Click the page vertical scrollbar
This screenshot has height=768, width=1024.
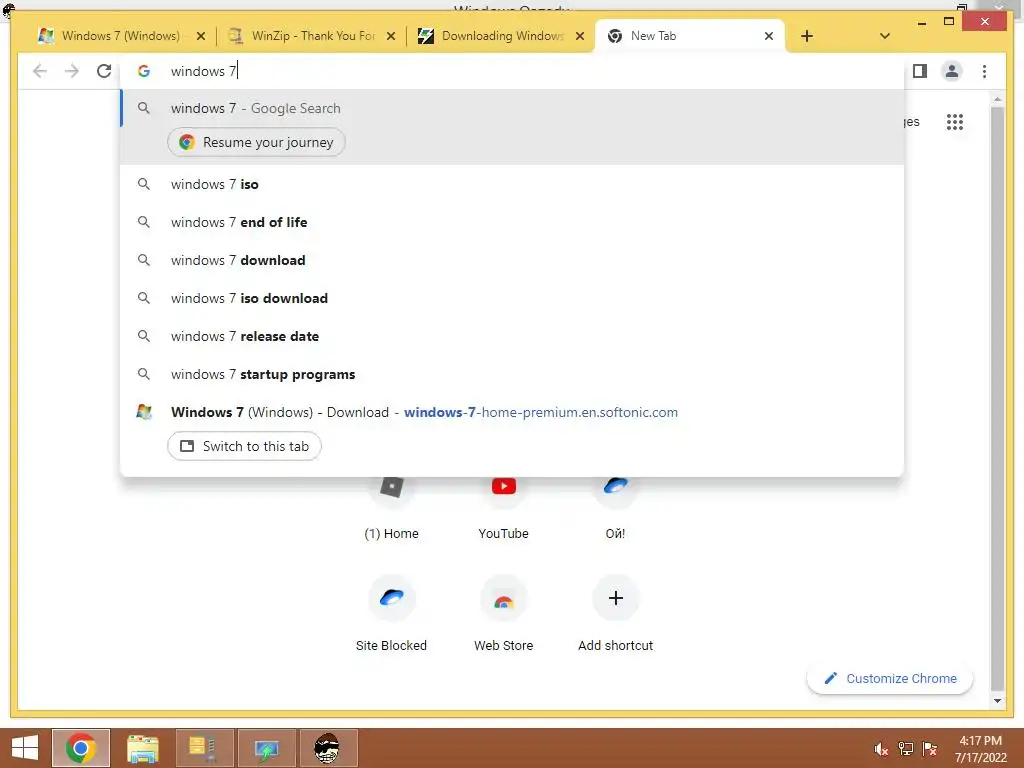(x=997, y=398)
